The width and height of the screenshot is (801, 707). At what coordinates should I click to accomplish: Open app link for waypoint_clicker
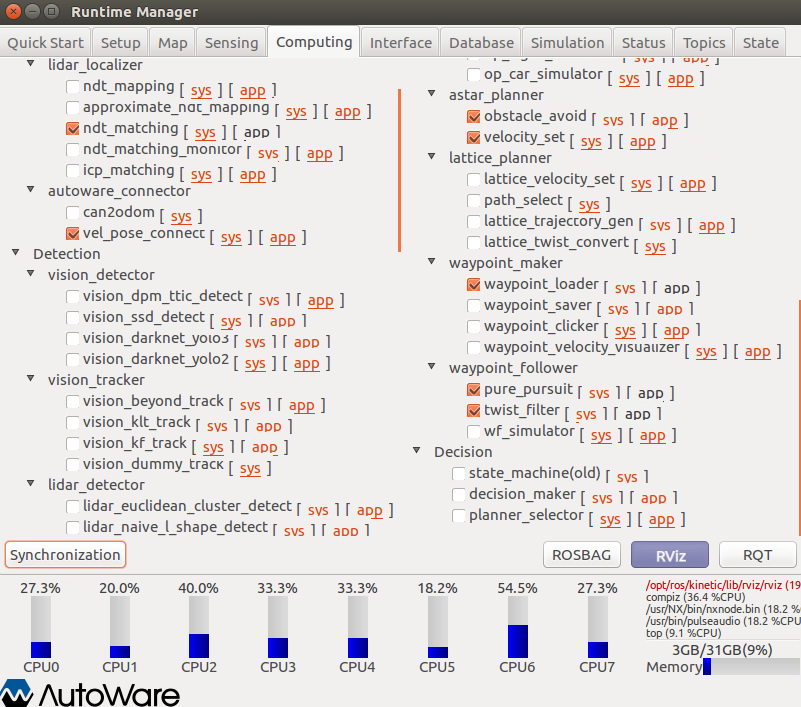(x=676, y=331)
